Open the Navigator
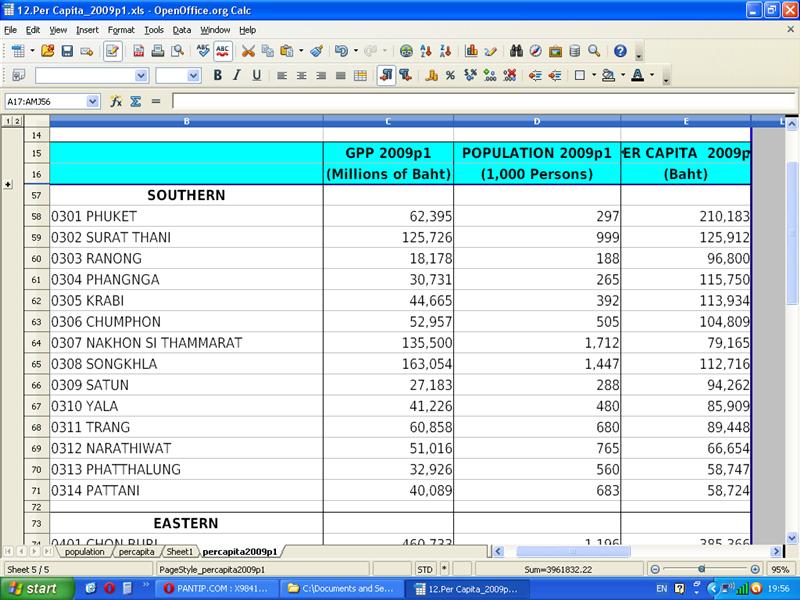Screen dimensions: 800x600 [535, 51]
